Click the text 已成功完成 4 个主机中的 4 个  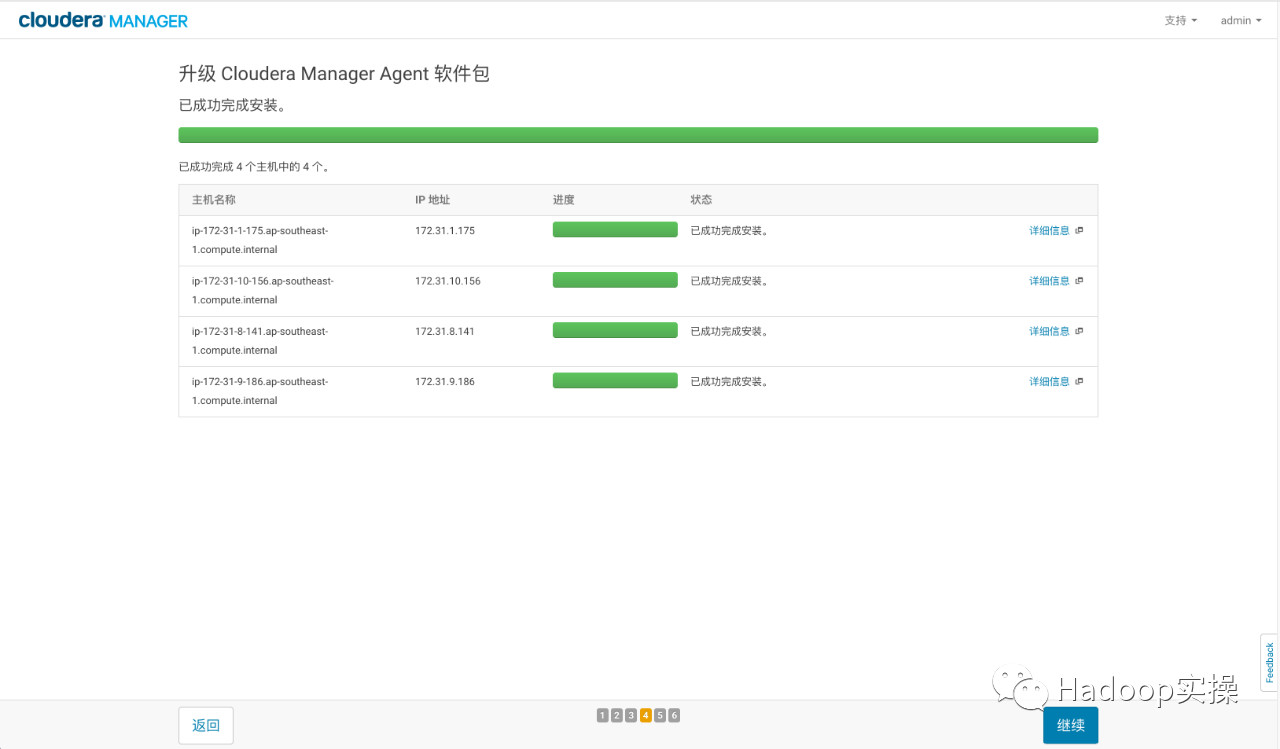point(254,167)
